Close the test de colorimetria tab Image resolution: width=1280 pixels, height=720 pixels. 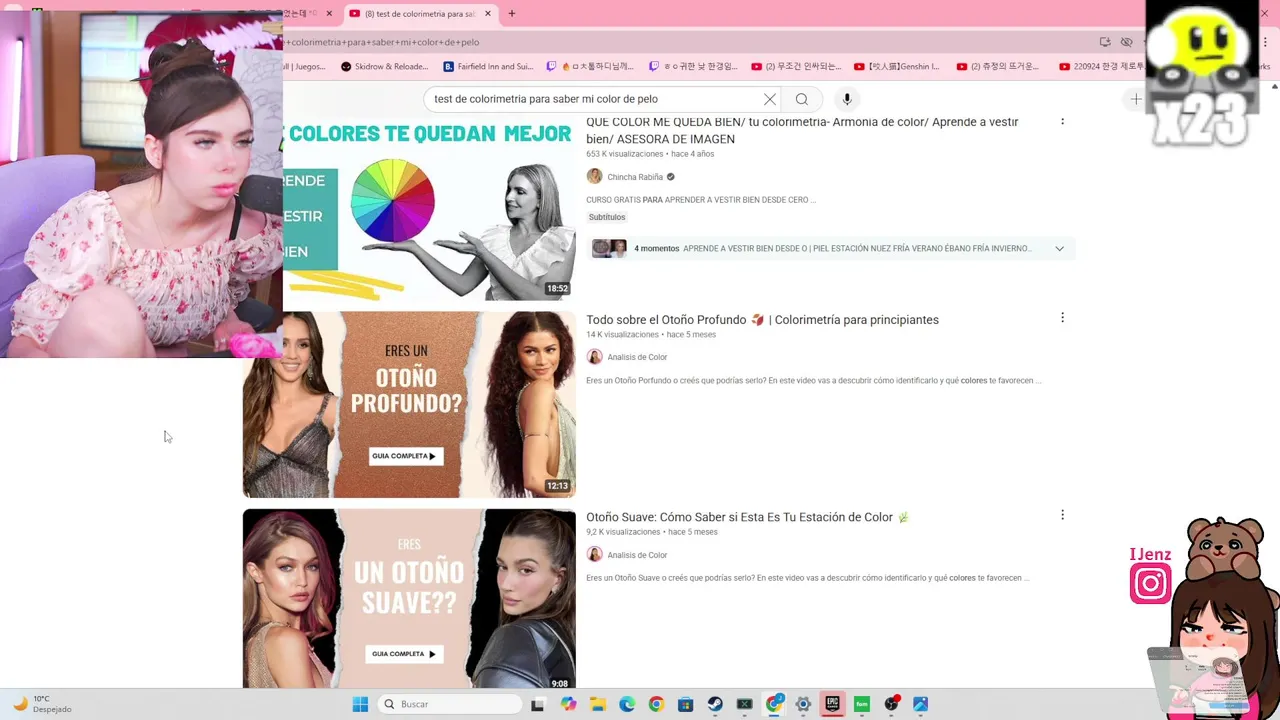tap(488, 14)
